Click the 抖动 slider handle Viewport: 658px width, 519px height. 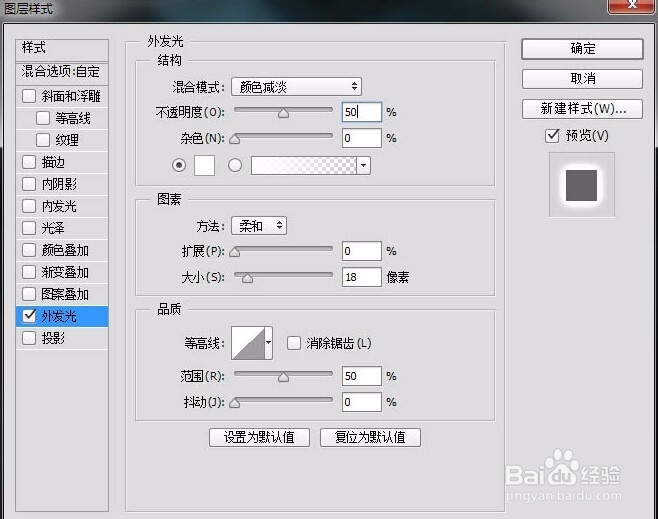[235, 403]
